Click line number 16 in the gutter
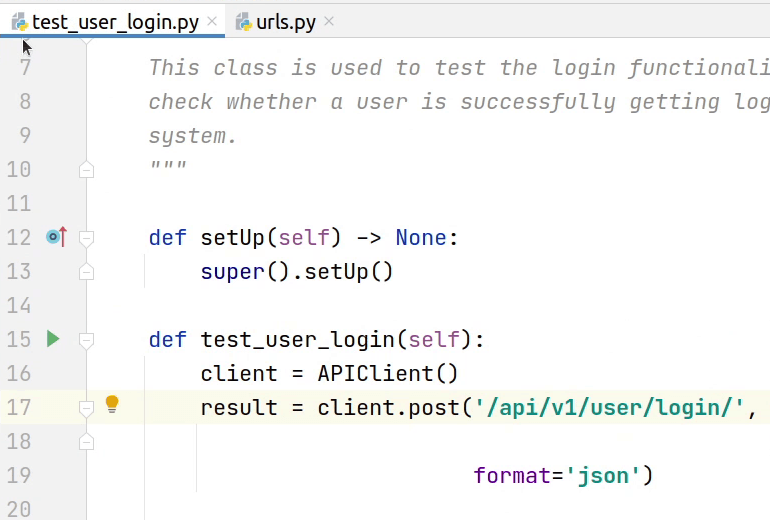 (19, 373)
